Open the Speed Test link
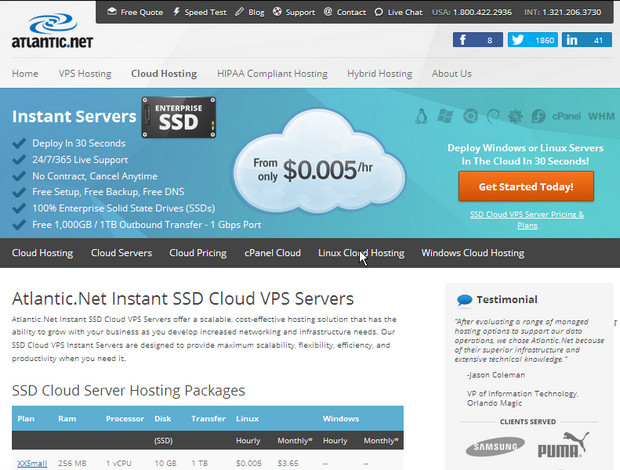 click(200, 12)
